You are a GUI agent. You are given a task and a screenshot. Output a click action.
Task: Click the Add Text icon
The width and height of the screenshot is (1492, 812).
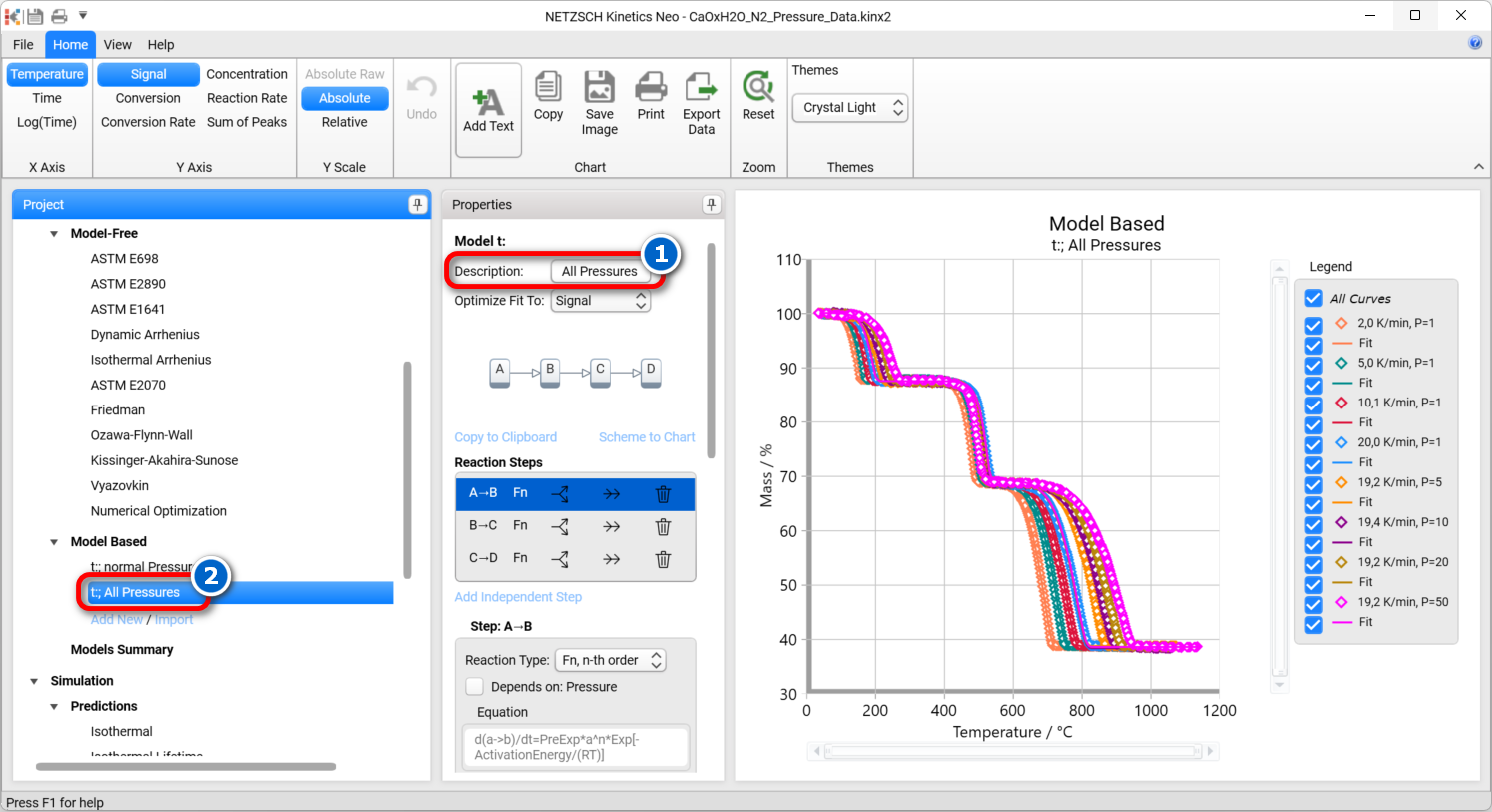(x=488, y=102)
